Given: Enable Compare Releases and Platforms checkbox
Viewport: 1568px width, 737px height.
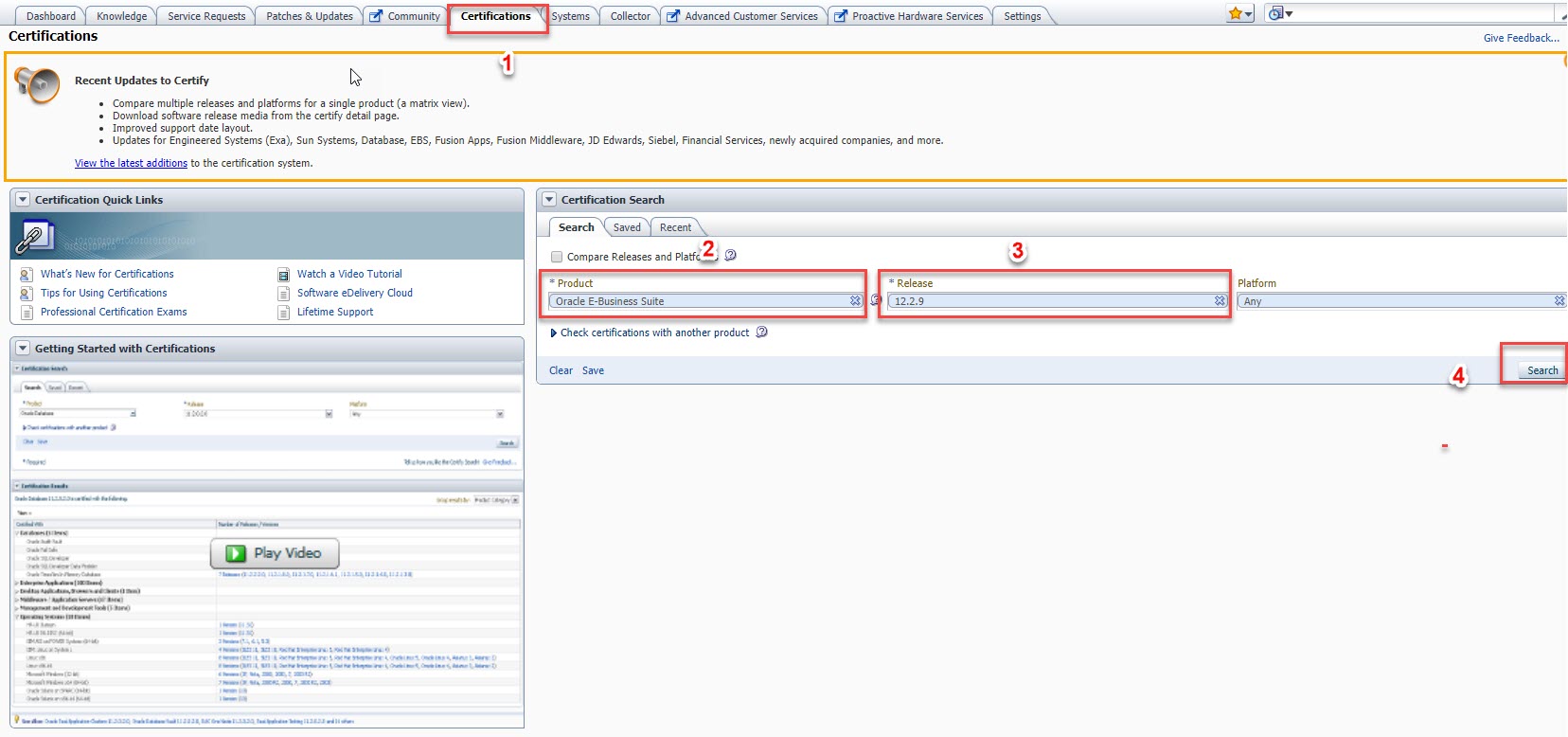Looking at the screenshot, I should 557,257.
